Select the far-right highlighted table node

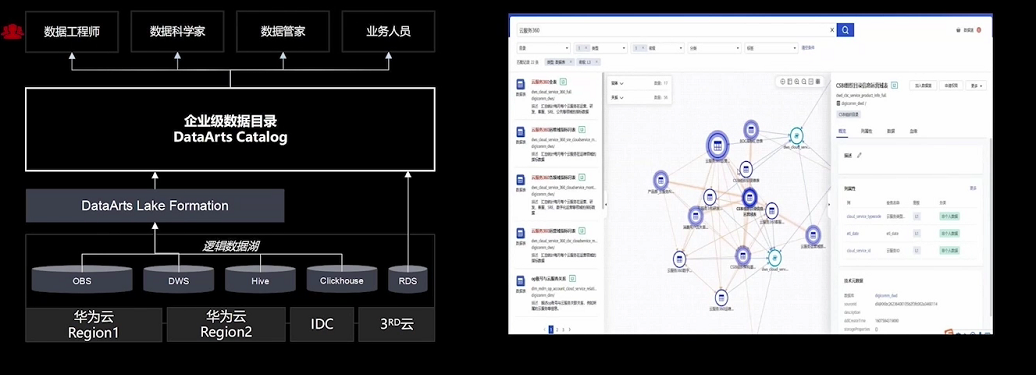(813, 234)
